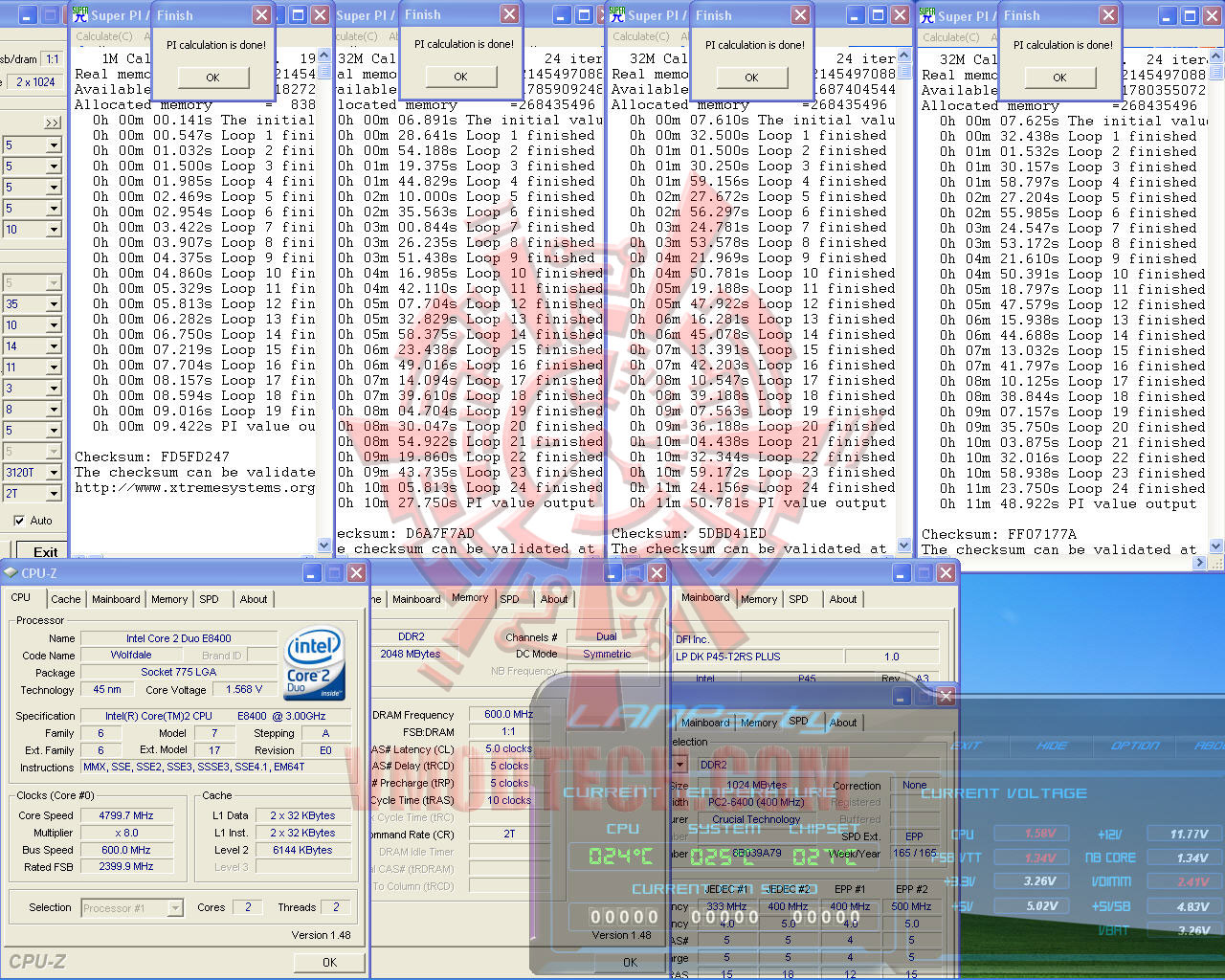
Task: Select the CPU tab in CPU-Z
Action: click(21, 597)
